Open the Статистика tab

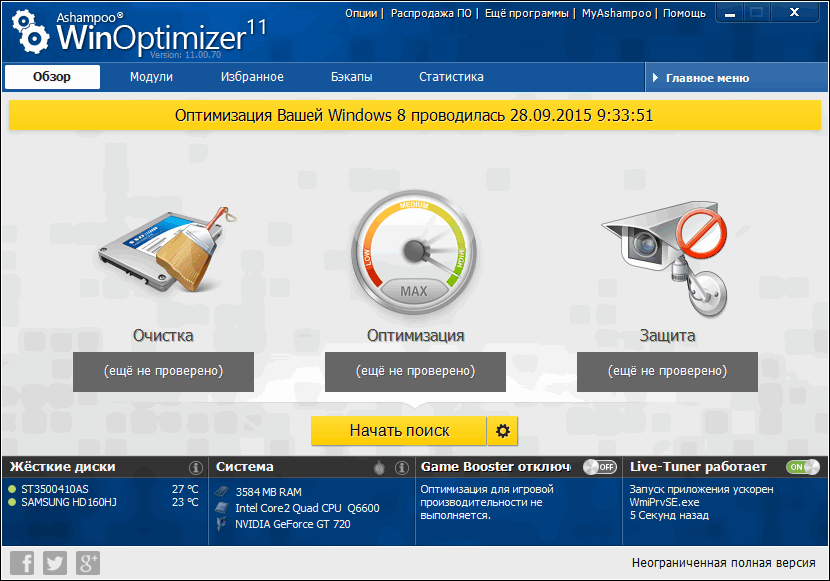[451, 77]
